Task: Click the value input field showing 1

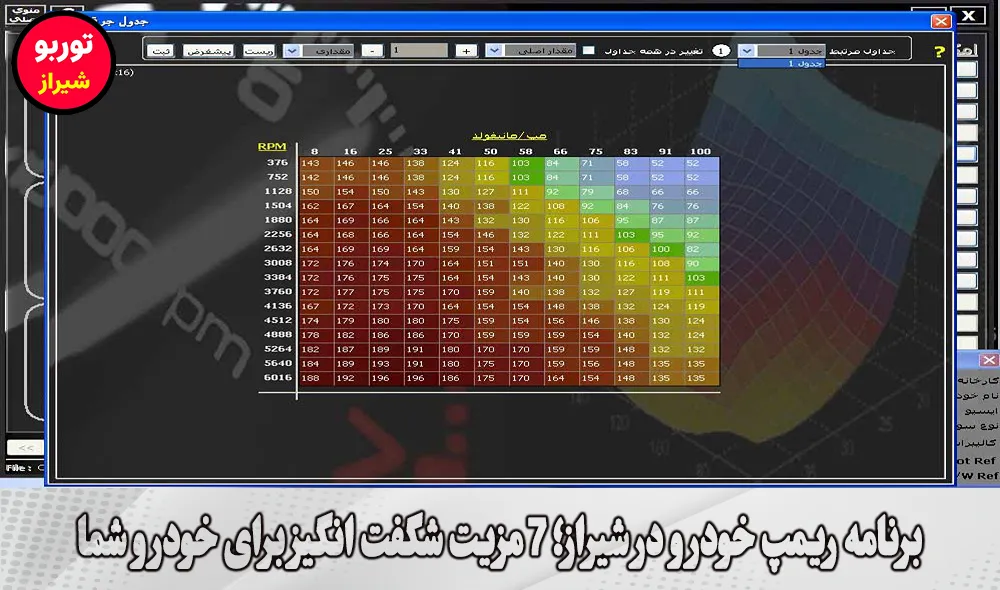Action: tap(420, 49)
